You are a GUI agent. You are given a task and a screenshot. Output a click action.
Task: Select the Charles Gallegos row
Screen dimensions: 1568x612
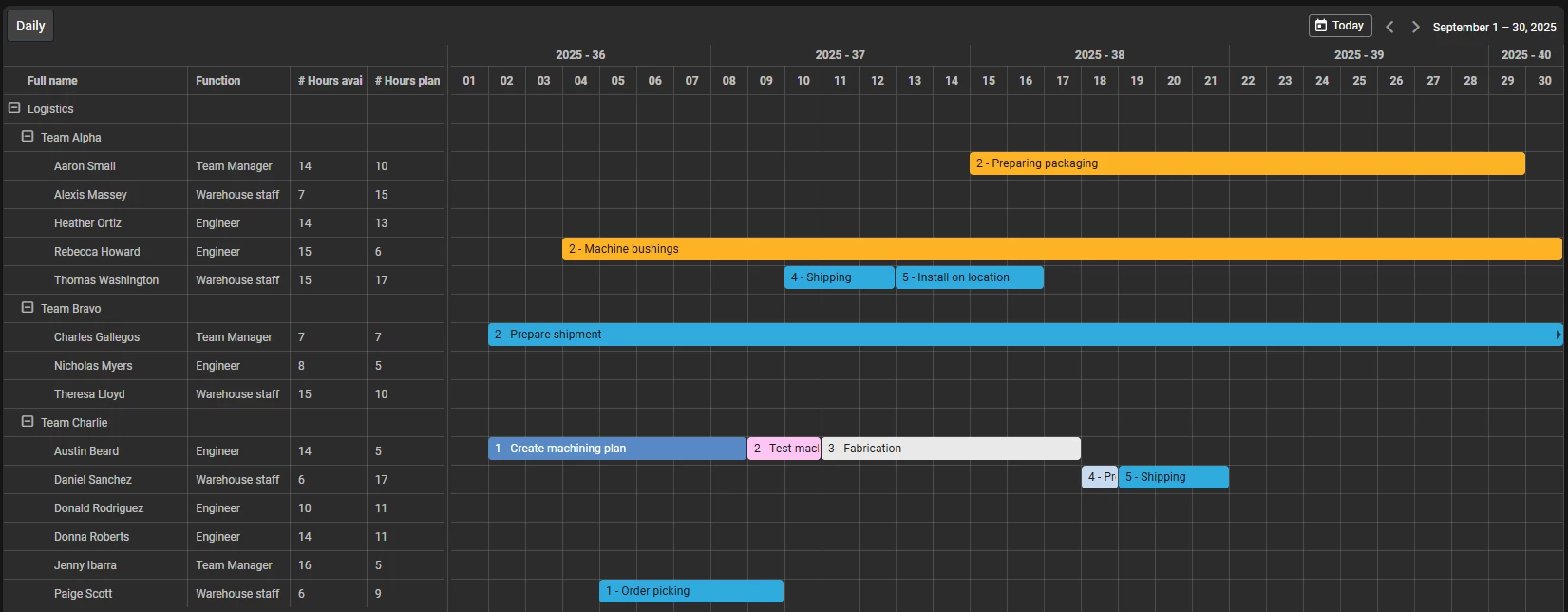(x=223, y=336)
